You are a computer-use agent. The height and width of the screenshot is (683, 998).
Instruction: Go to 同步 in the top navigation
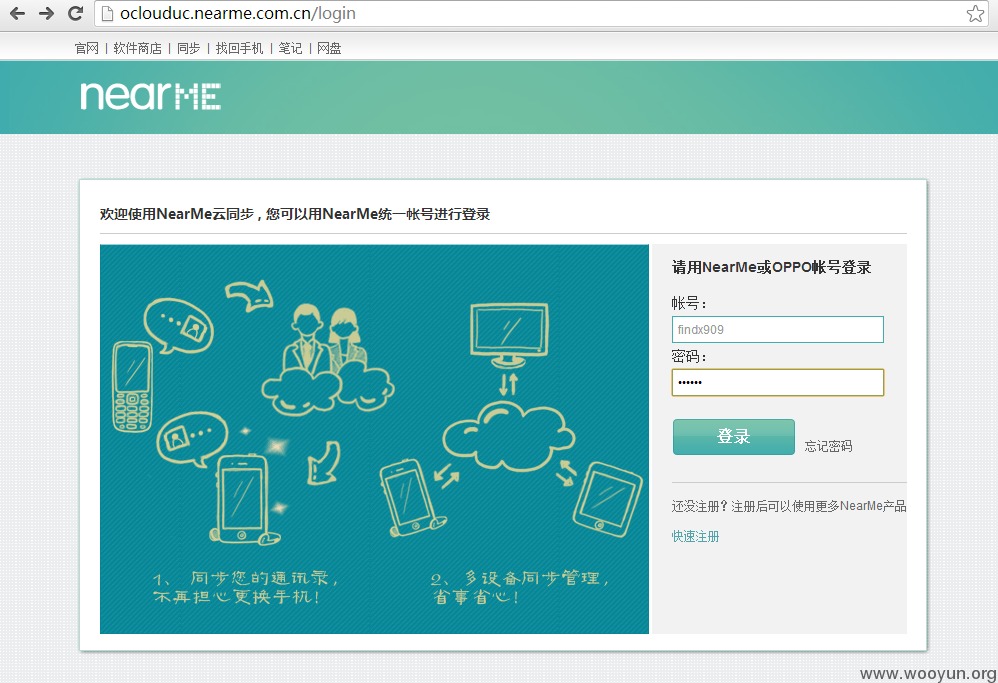[188, 48]
